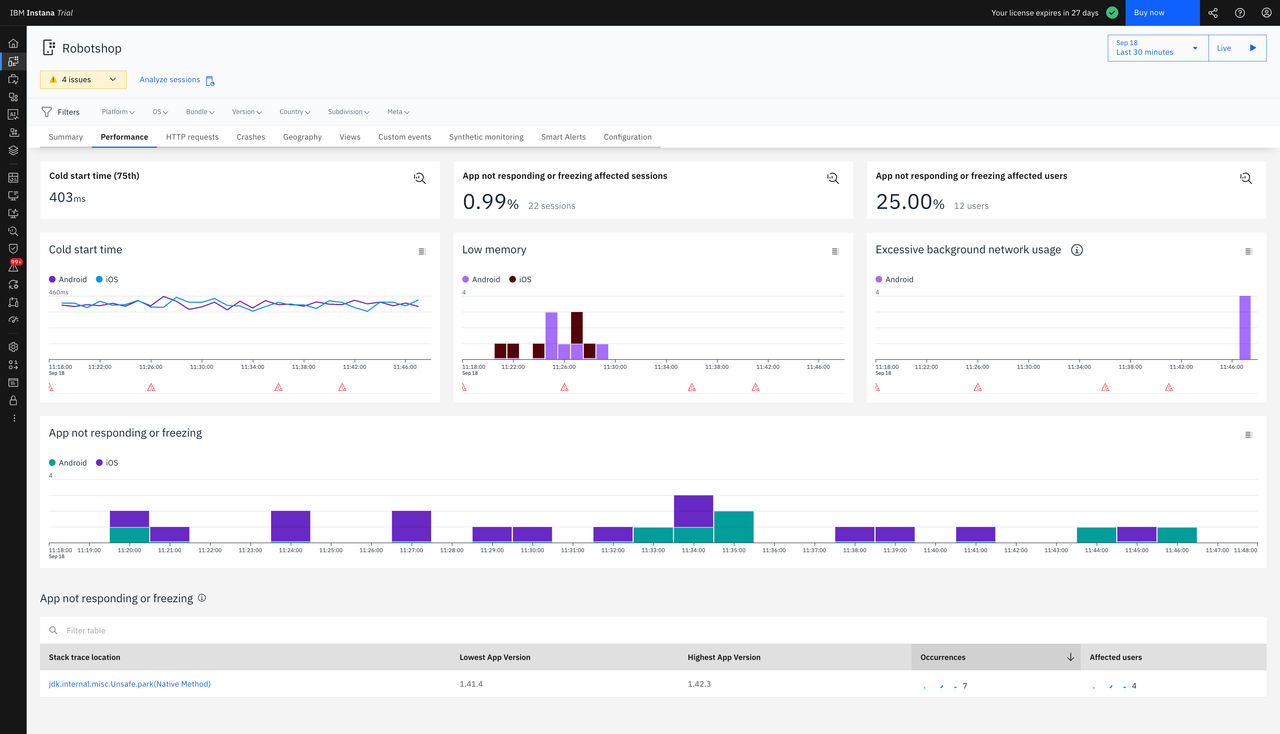1280x734 pixels.
Task: Open Low memory chart menu icon
Action: coord(835,252)
